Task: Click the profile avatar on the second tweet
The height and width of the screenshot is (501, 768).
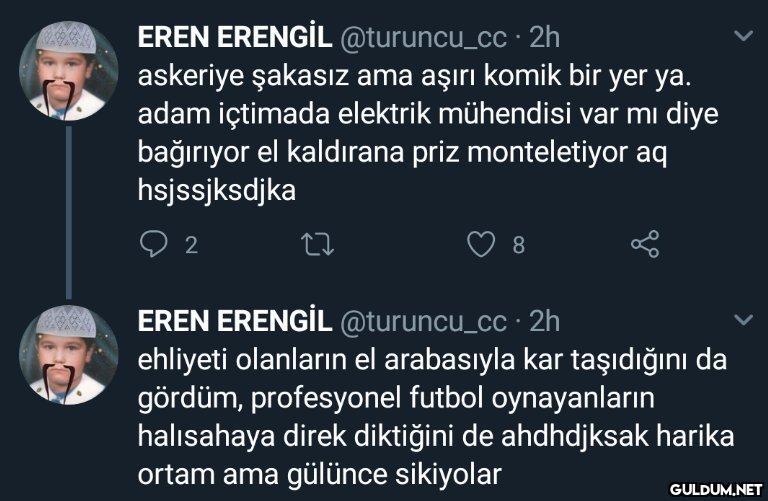Action: [70, 355]
